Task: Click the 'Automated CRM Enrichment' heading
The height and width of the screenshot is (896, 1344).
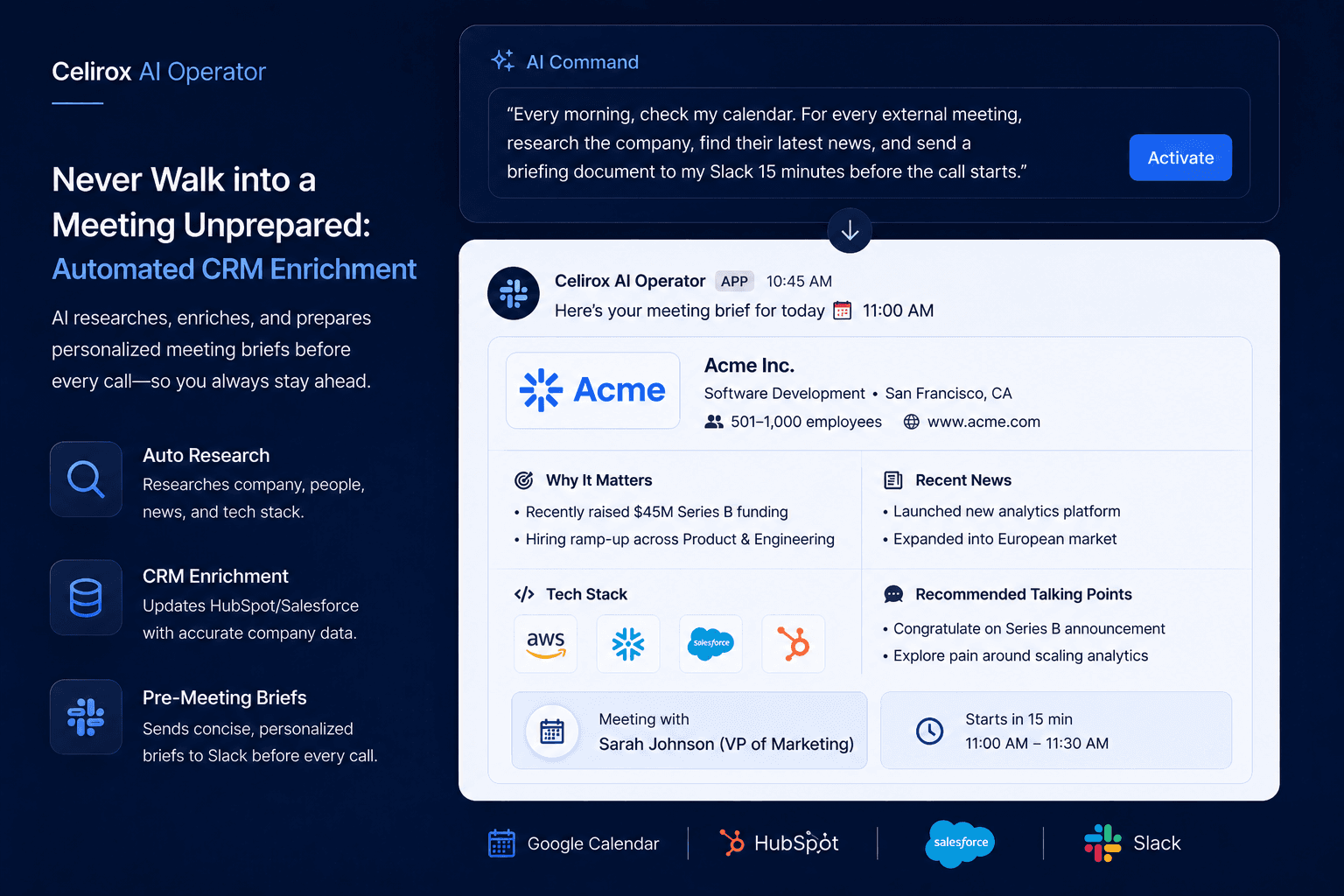Action: tap(234, 269)
